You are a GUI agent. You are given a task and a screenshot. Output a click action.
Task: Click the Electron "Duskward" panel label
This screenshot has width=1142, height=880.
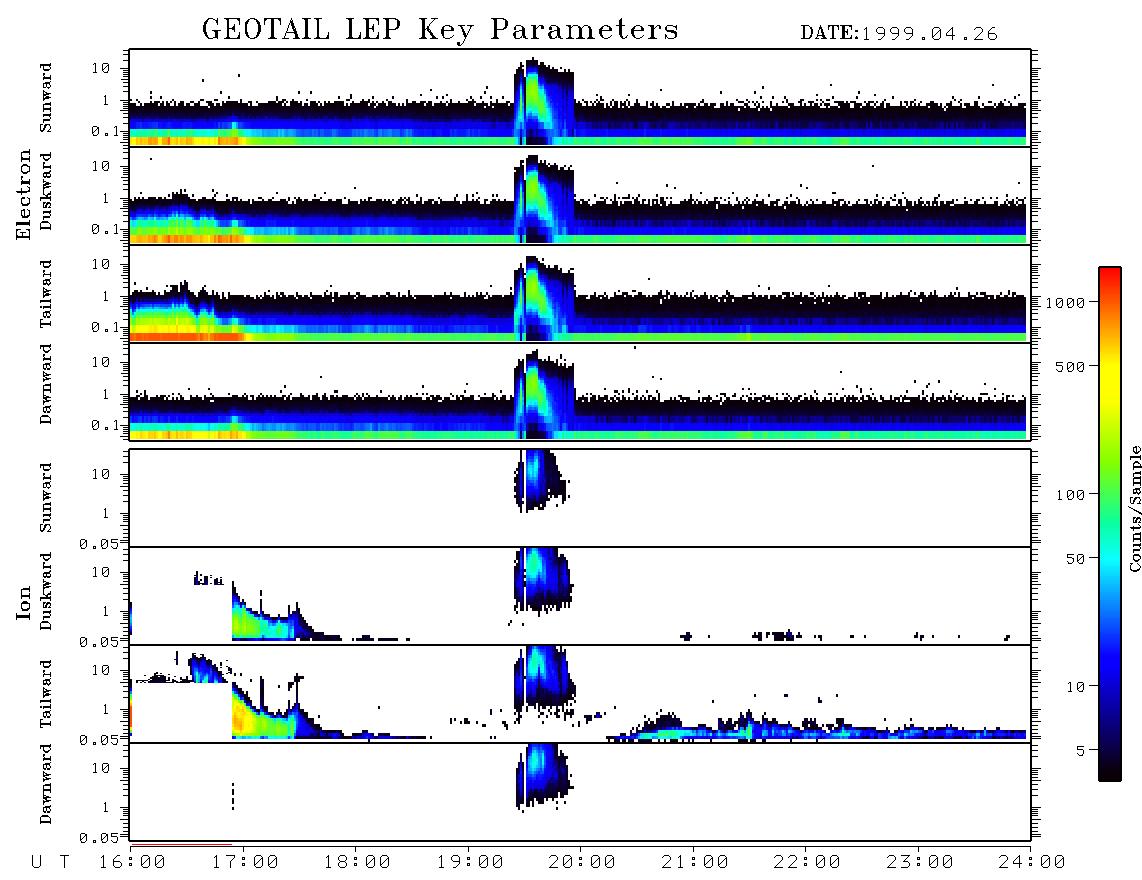pyautogui.click(x=46, y=192)
